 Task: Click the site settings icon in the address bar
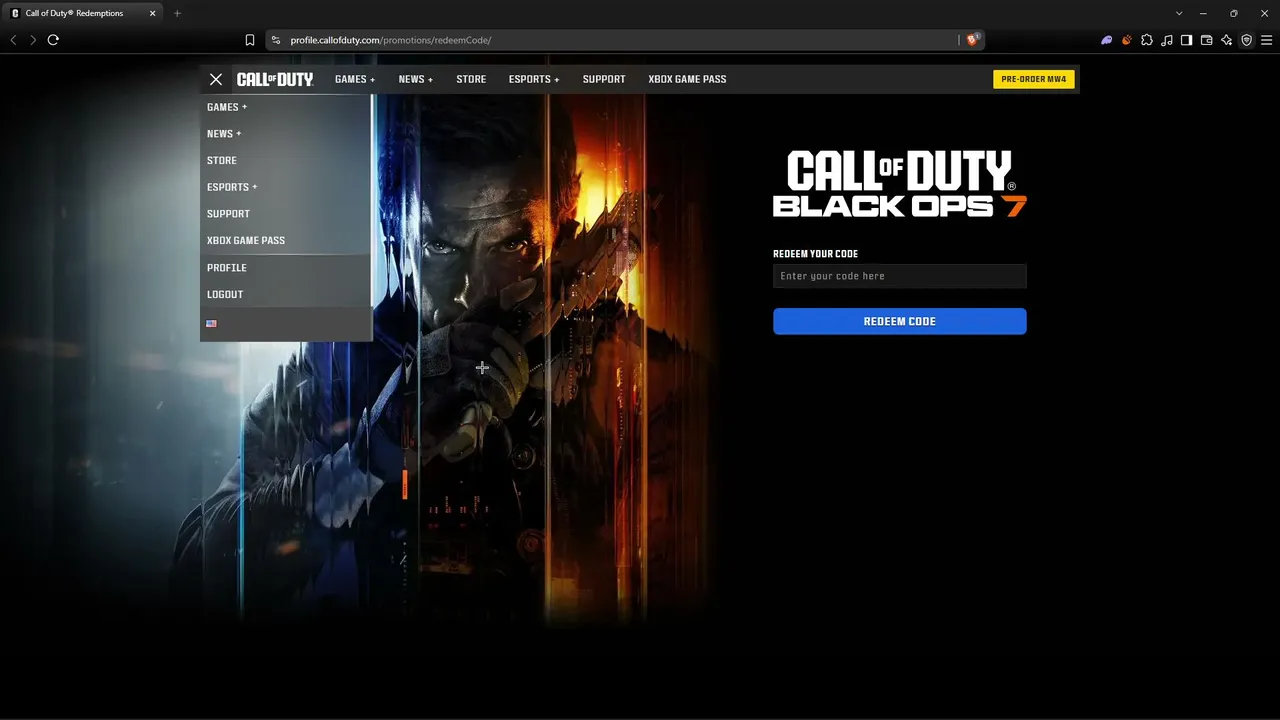pyautogui.click(x=275, y=40)
